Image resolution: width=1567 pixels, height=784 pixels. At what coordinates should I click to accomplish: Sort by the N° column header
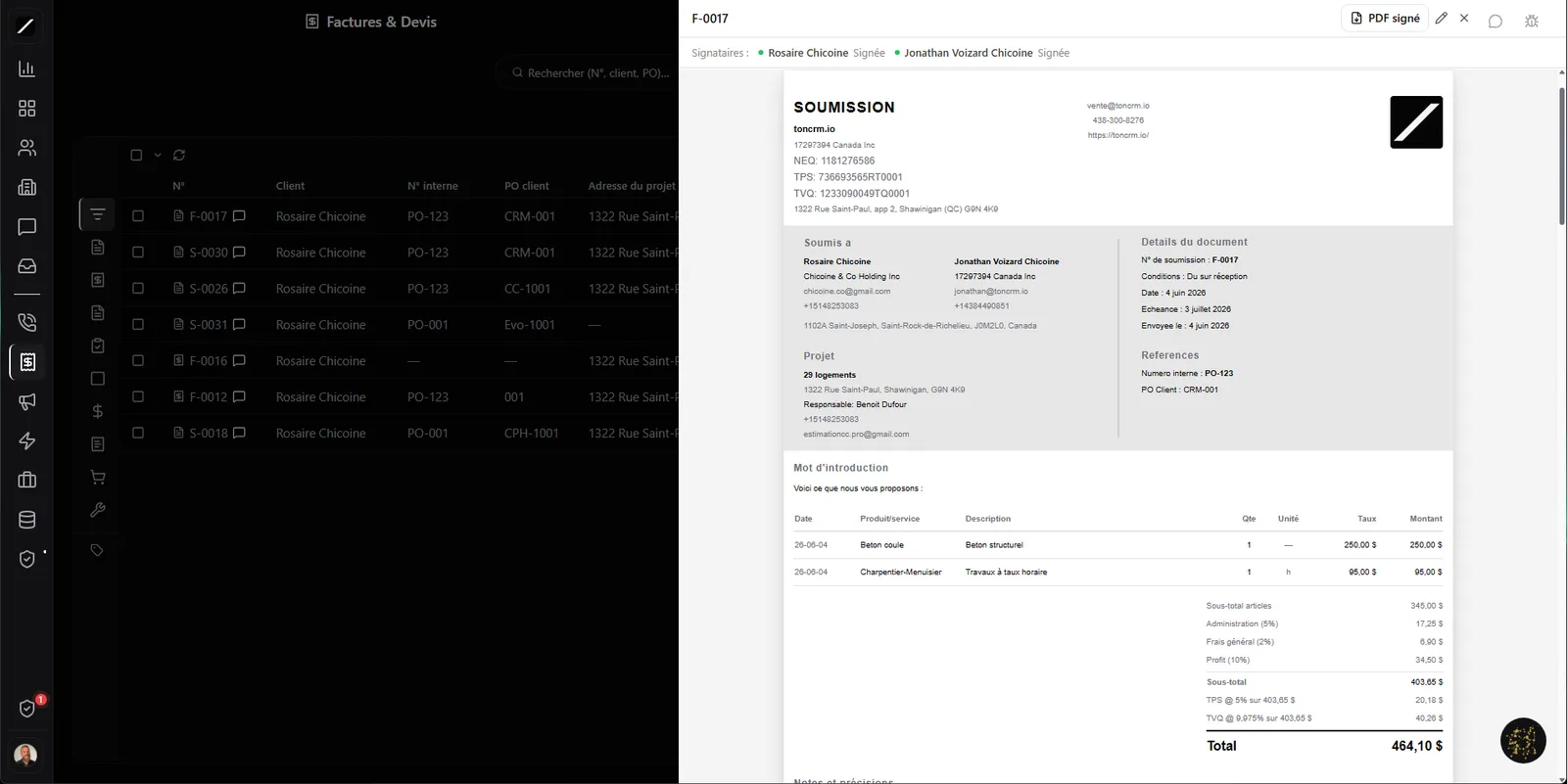(178, 186)
